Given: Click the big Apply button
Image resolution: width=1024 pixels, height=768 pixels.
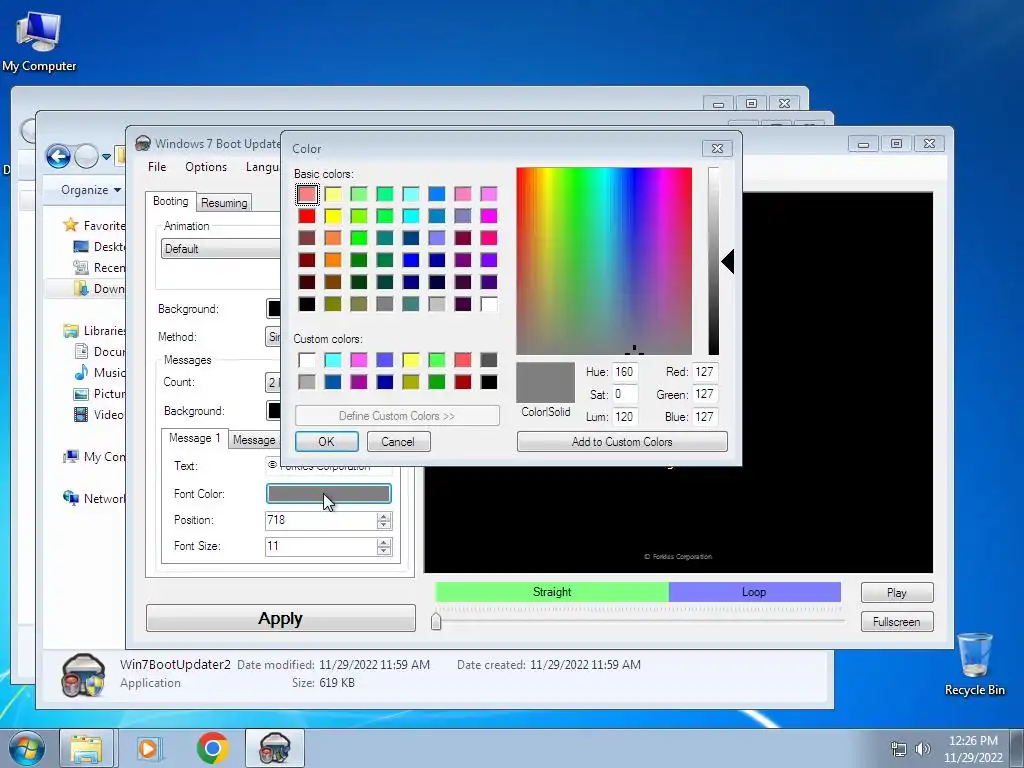Looking at the screenshot, I should point(281,618).
